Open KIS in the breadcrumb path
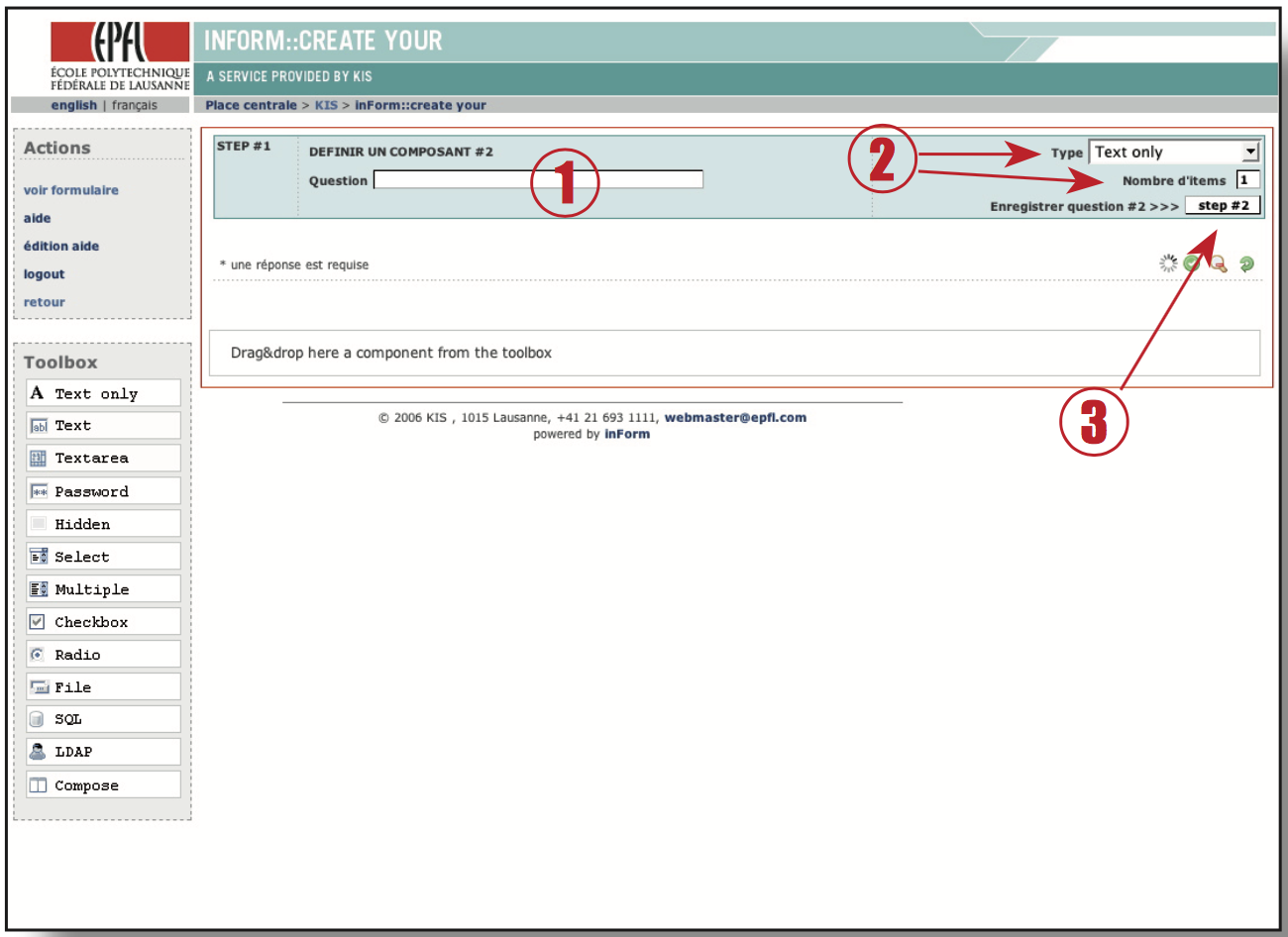The width and height of the screenshot is (1288, 937). tap(326, 105)
